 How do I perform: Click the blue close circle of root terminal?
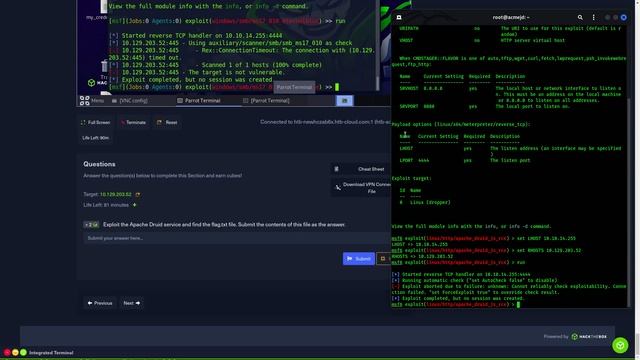point(623,17)
